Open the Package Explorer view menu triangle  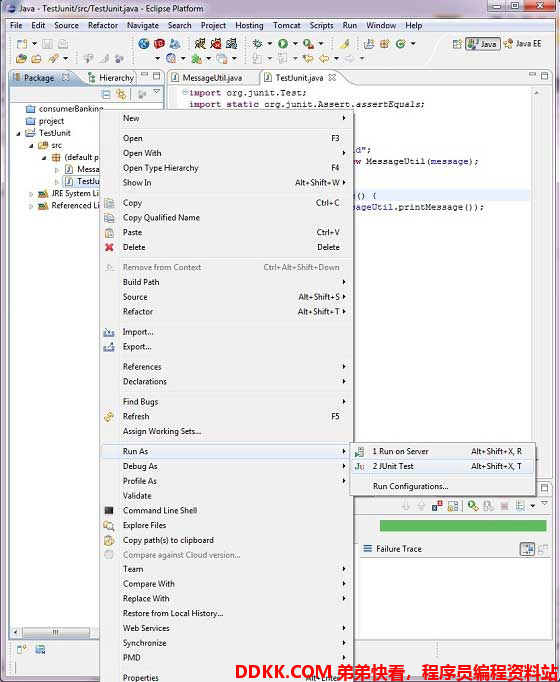point(157,92)
